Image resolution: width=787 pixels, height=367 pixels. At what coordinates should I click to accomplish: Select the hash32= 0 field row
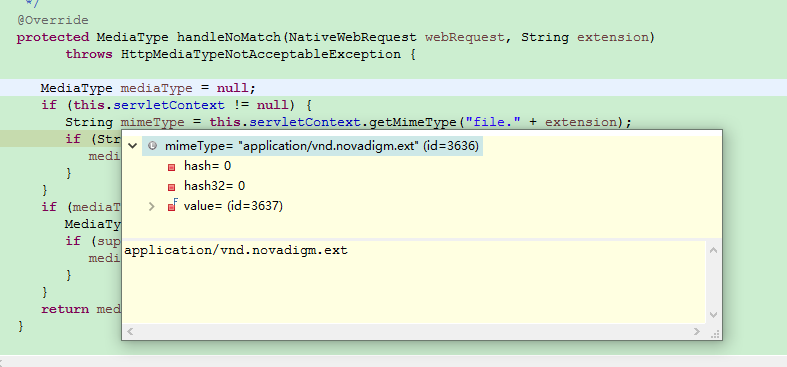[214, 186]
